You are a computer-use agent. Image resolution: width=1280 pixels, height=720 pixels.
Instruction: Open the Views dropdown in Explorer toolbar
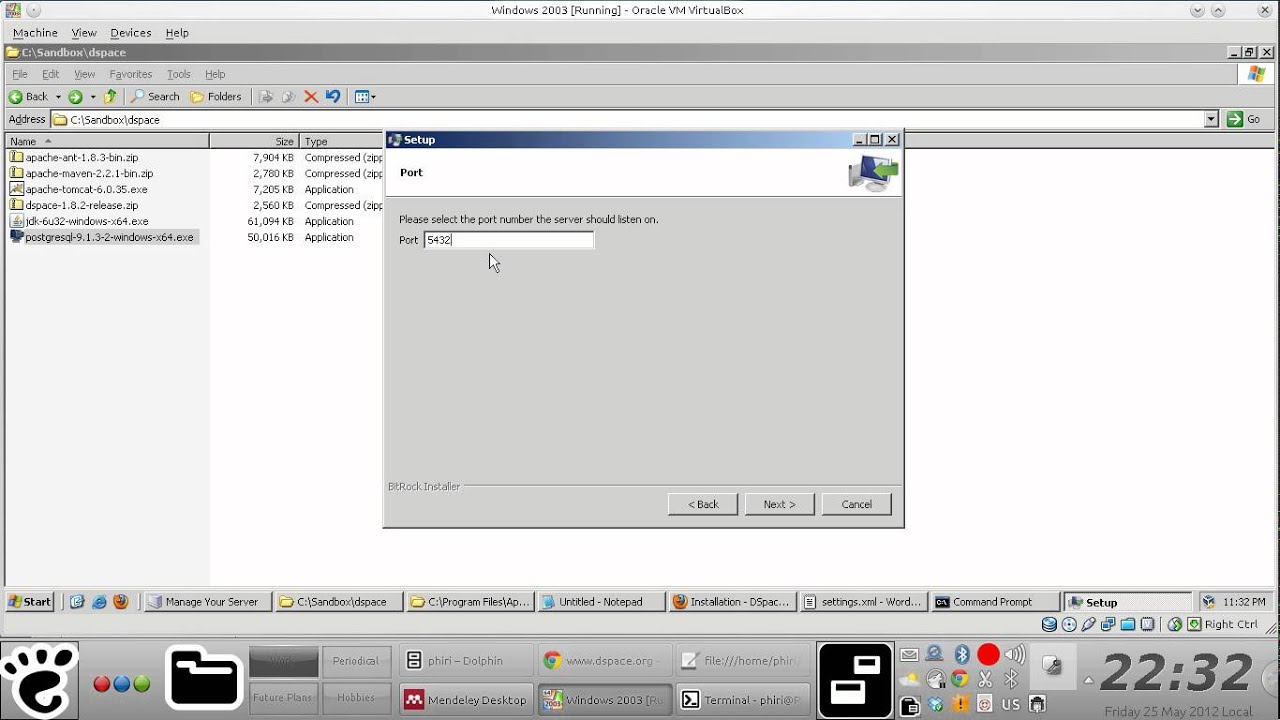(x=365, y=97)
